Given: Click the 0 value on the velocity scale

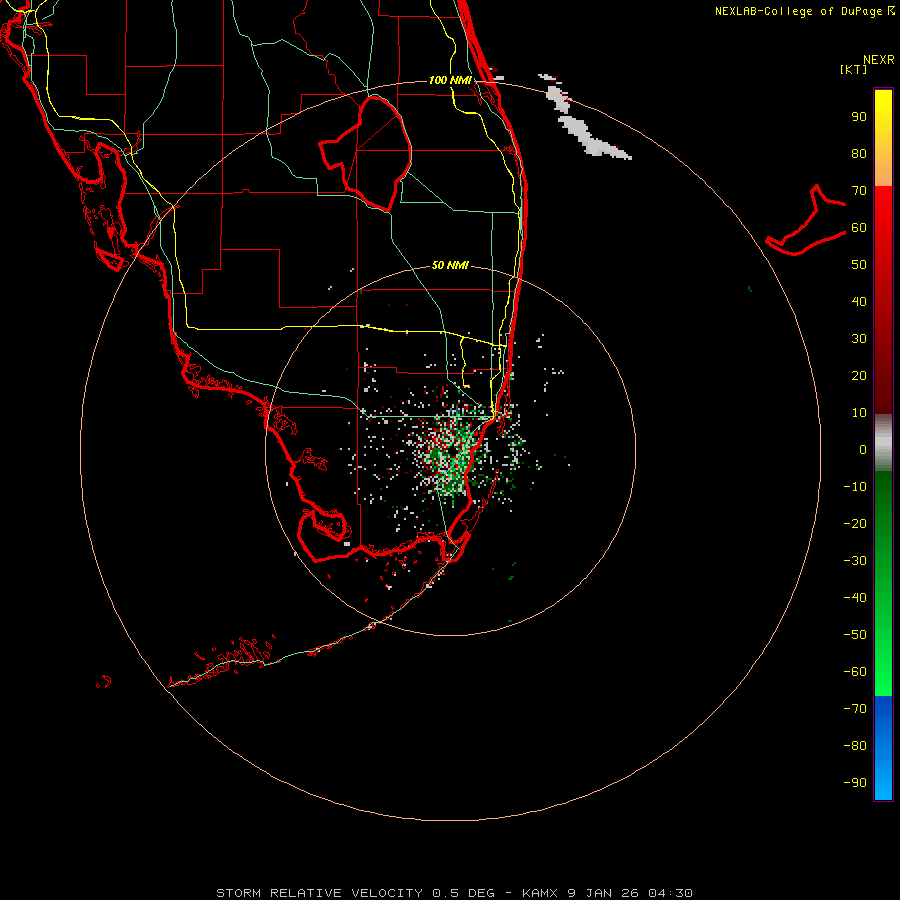Looking at the screenshot, I should tap(863, 449).
